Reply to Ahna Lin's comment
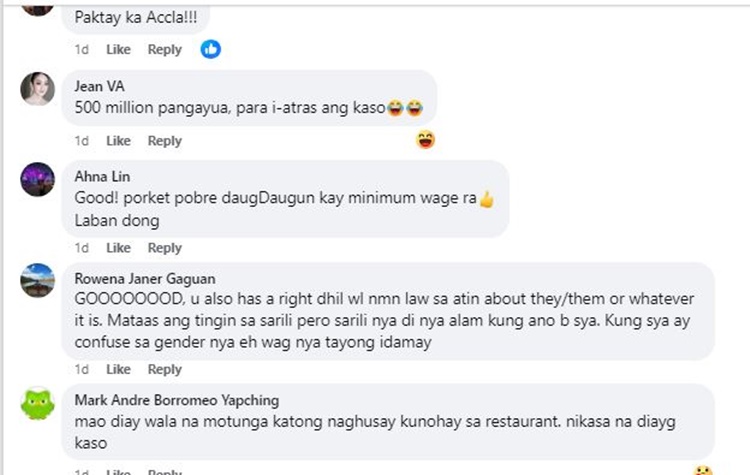Viewport: 750px width, 475px height. coord(164,248)
